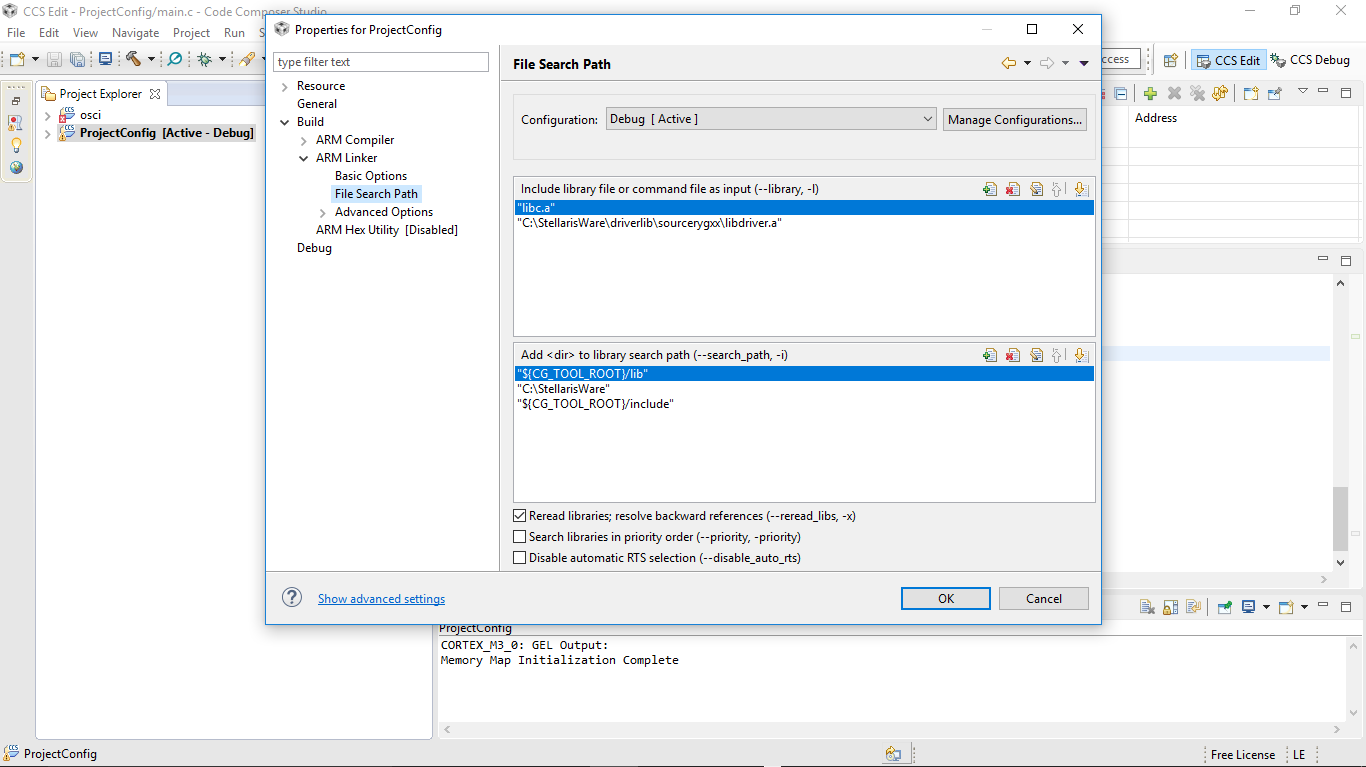
Task: Click the magnifier search icon in main toolbar
Action: tap(175, 60)
